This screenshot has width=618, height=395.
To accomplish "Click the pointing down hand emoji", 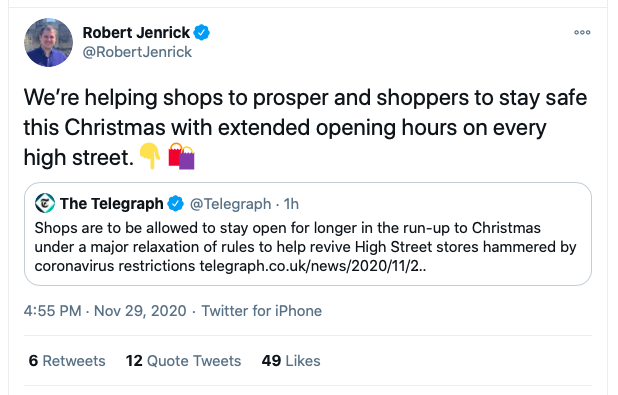I will coord(150,156).
